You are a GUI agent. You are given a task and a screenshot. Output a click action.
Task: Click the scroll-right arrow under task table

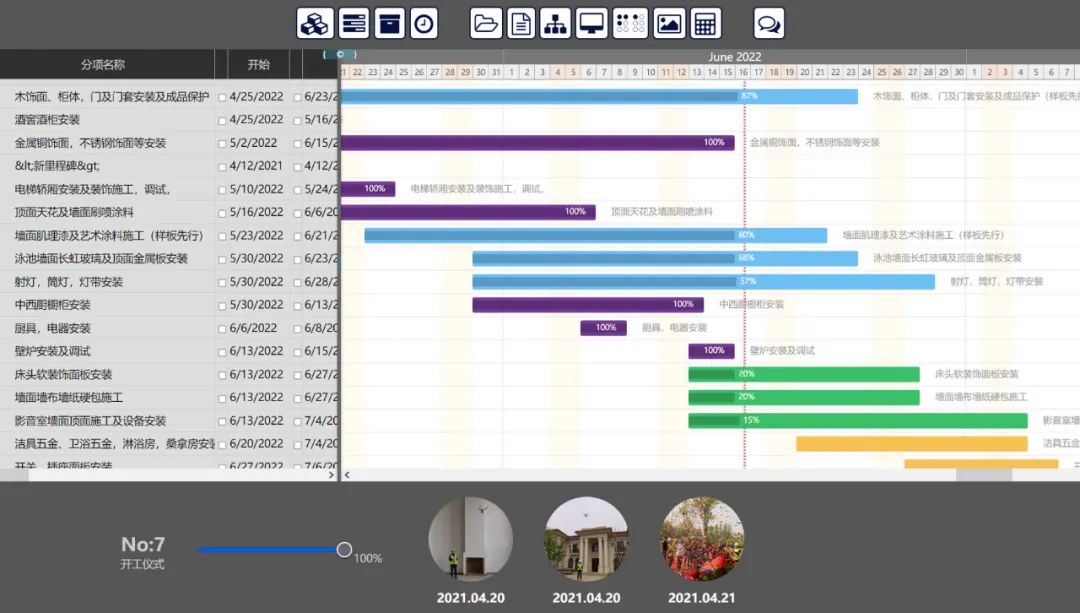tap(331, 475)
